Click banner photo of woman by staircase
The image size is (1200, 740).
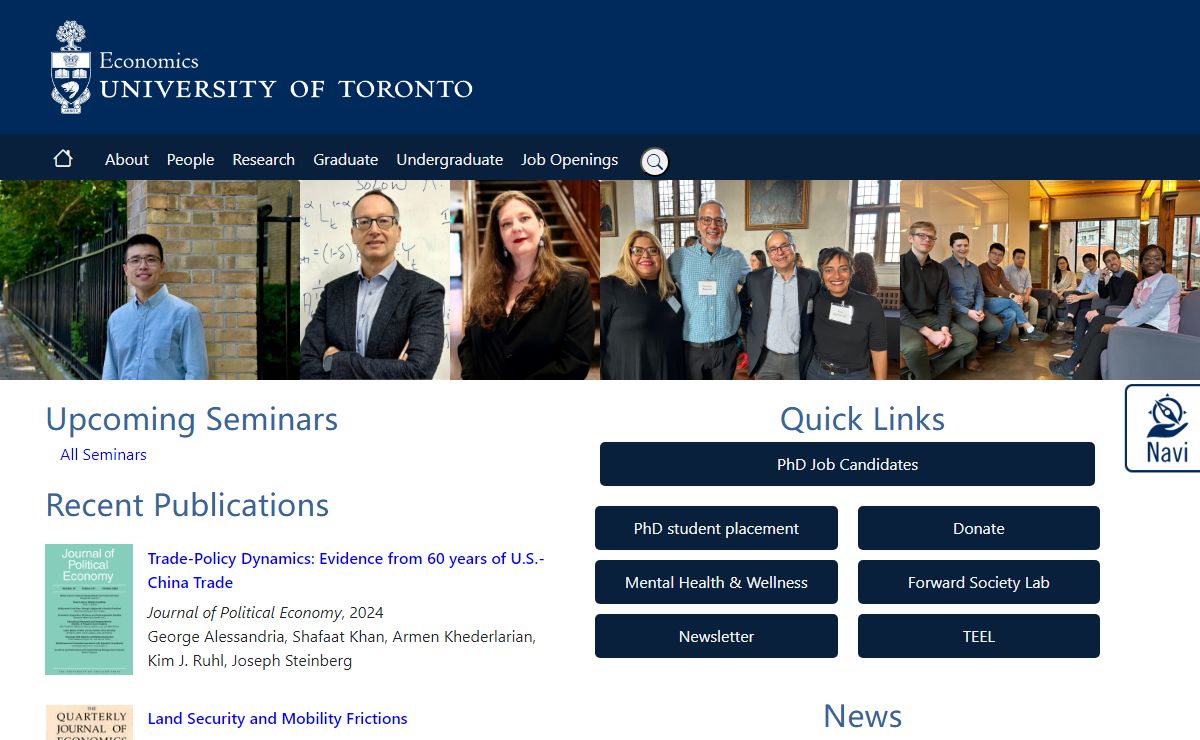click(x=525, y=280)
